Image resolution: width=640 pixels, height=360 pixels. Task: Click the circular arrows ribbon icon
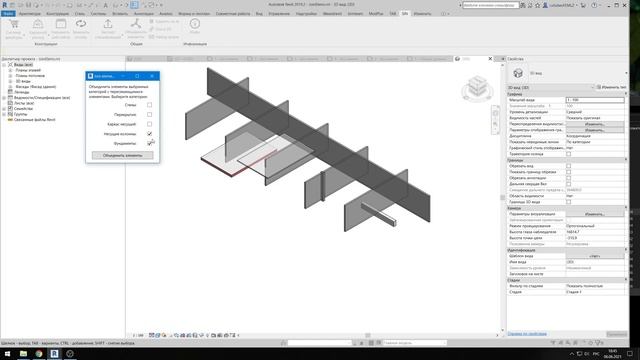(81, 24)
